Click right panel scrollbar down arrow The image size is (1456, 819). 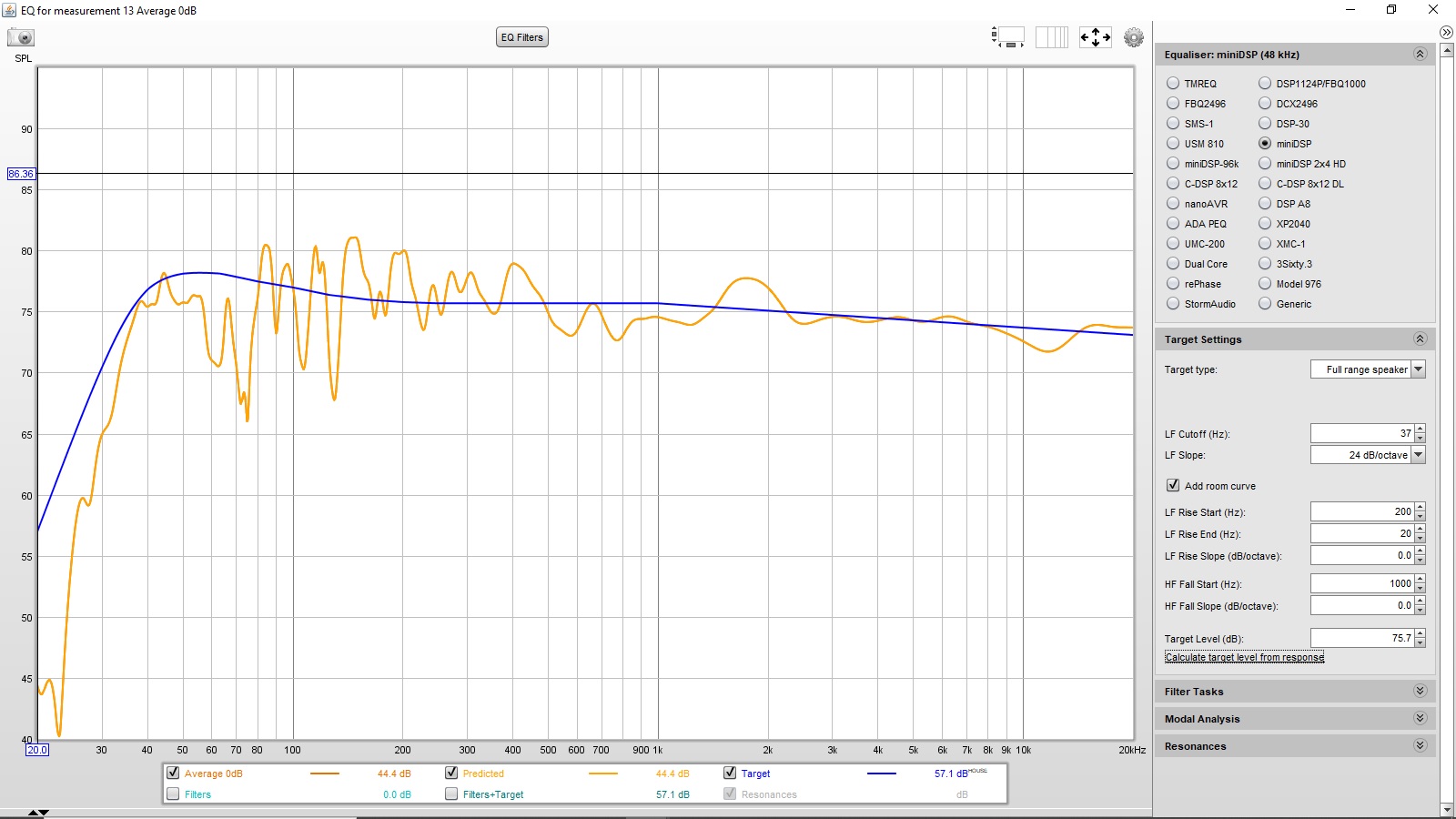(1447, 809)
